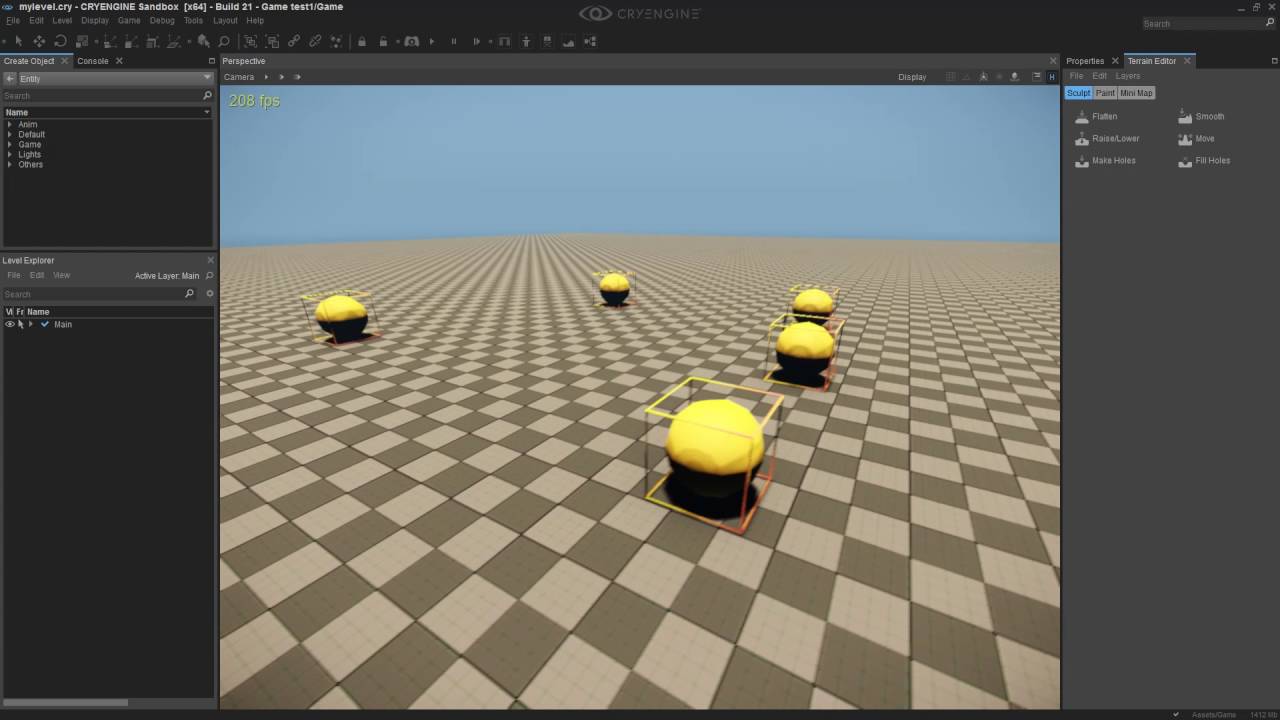This screenshot has width=1280, height=720.
Task: Select the Sculpt terrain mode button
Action: point(1078,93)
